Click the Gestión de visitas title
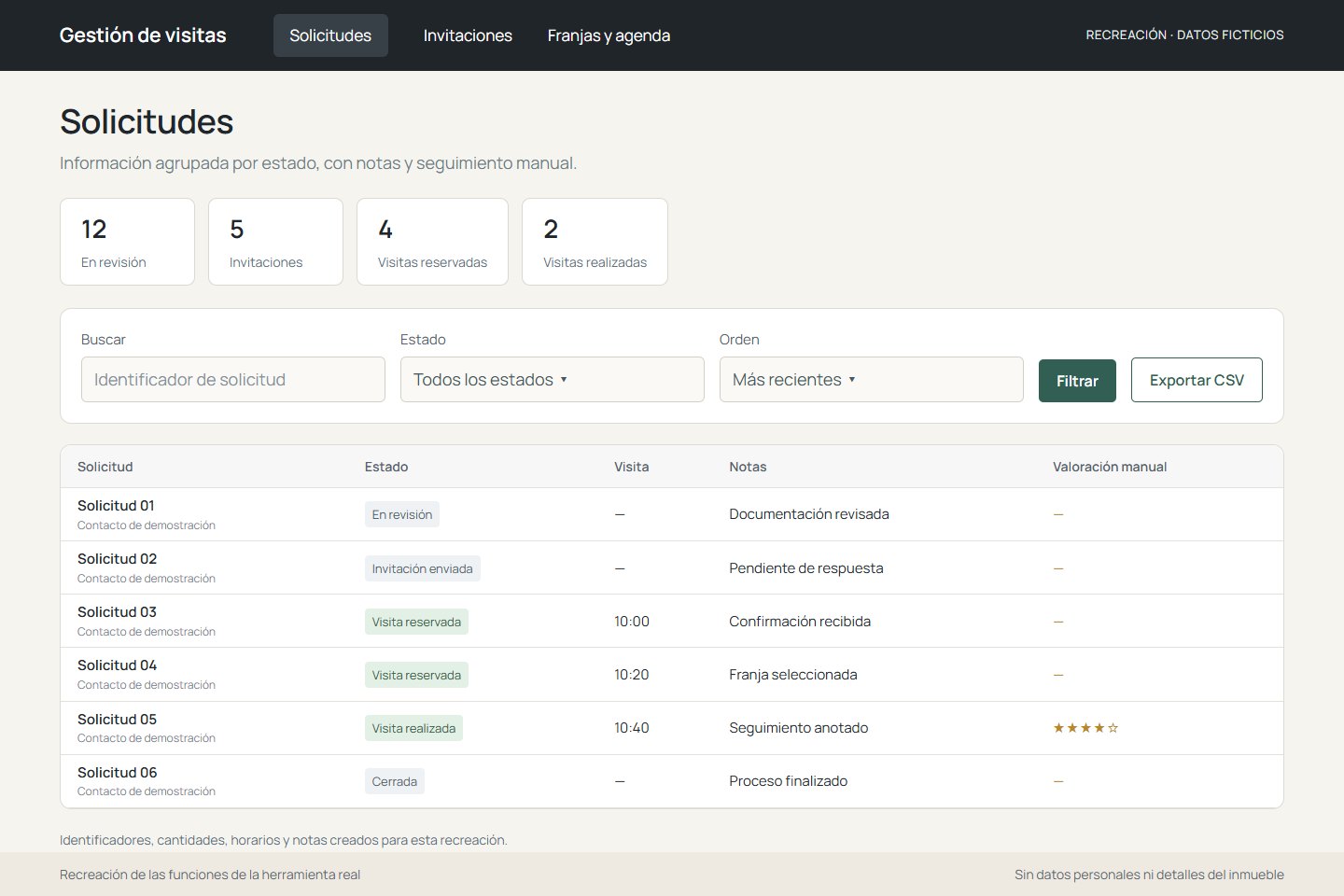The image size is (1344, 896). 143,35
